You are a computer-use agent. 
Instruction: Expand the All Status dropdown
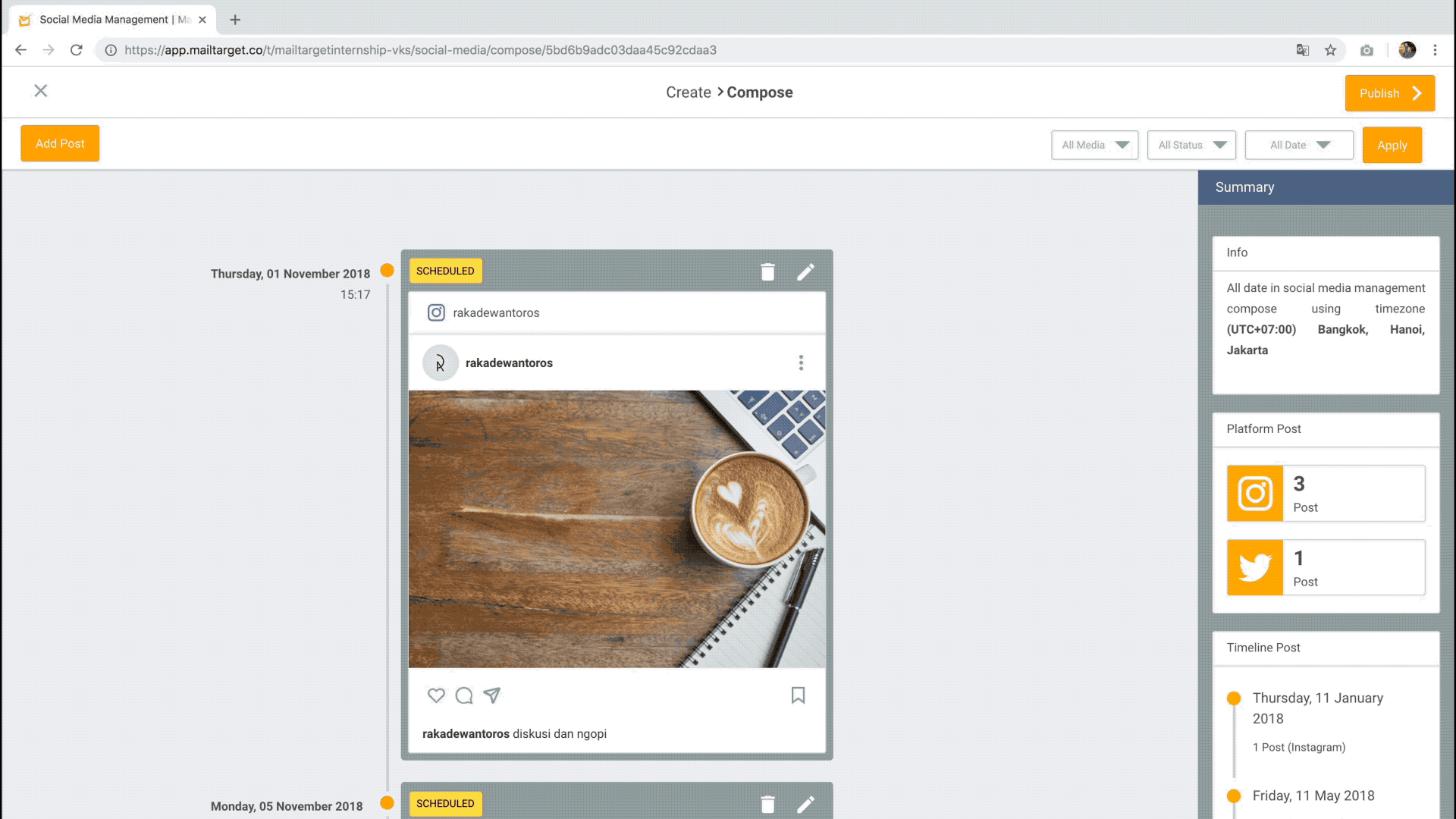click(x=1191, y=145)
